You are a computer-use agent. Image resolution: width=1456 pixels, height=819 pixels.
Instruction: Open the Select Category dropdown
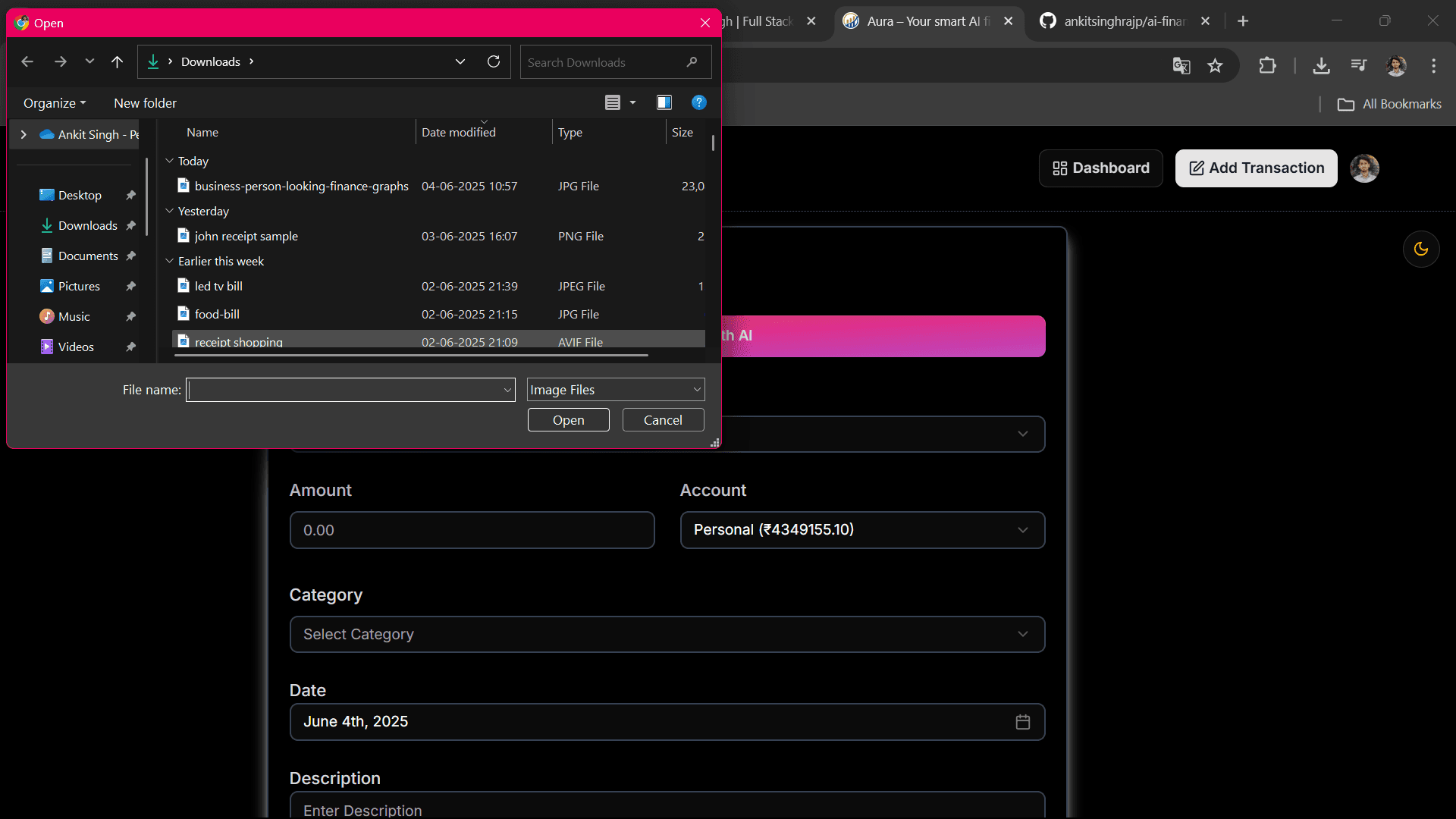pos(667,634)
